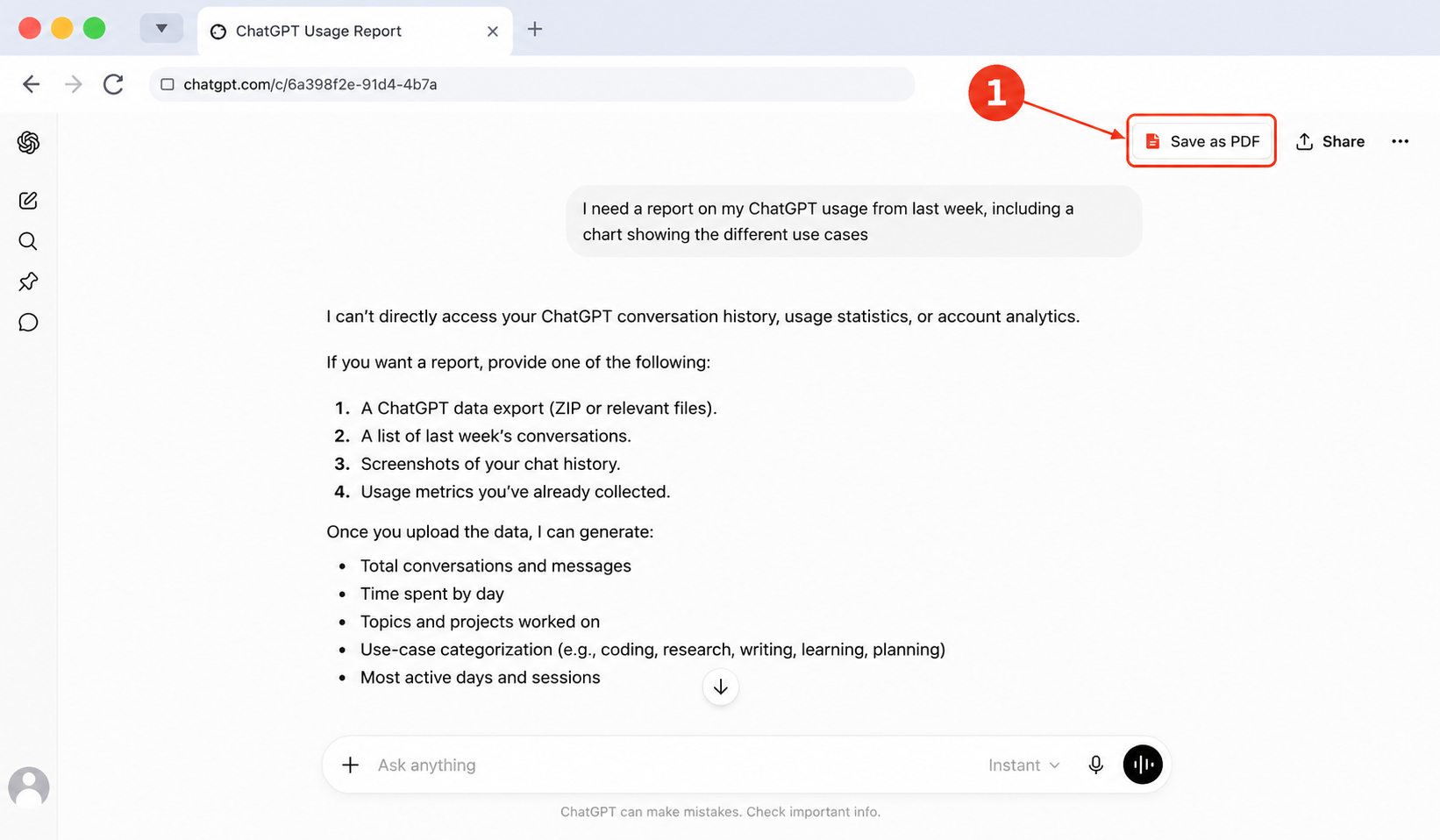
Task: Click the ChatGPT logo in sidebar
Action: (28, 142)
